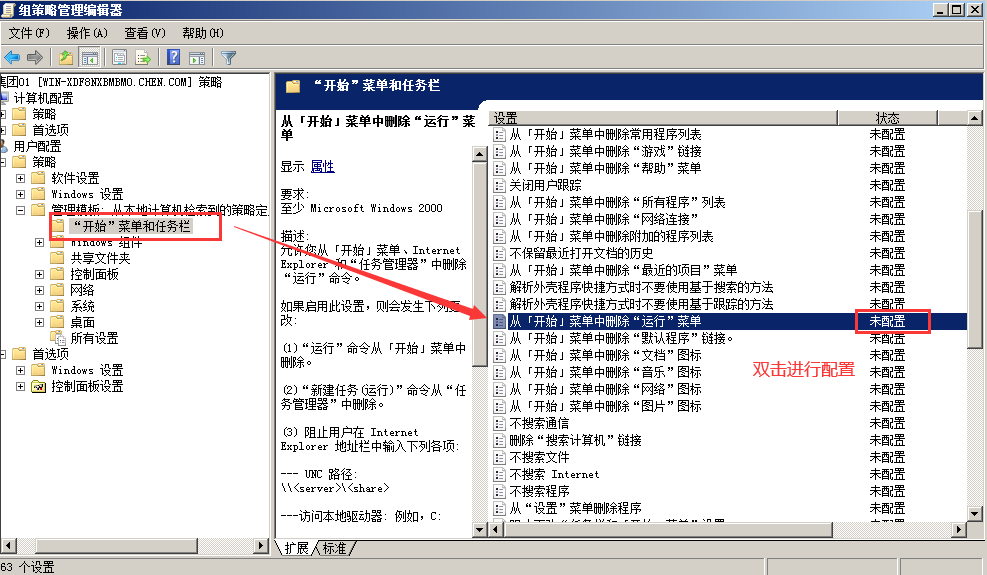
Task: Click policy icon for 不搜索程序
Action: pos(500,492)
